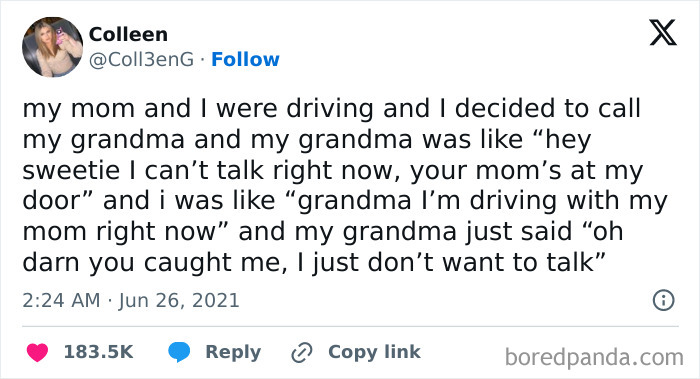Click the X logo icon
The image size is (700, 379).
pos(663,33)
